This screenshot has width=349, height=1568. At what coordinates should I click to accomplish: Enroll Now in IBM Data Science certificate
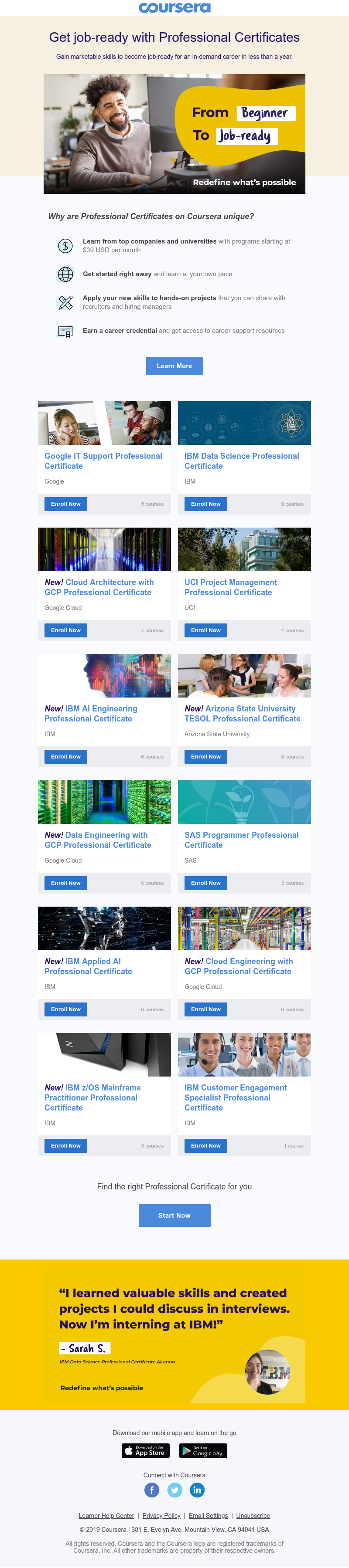(206, 504)
